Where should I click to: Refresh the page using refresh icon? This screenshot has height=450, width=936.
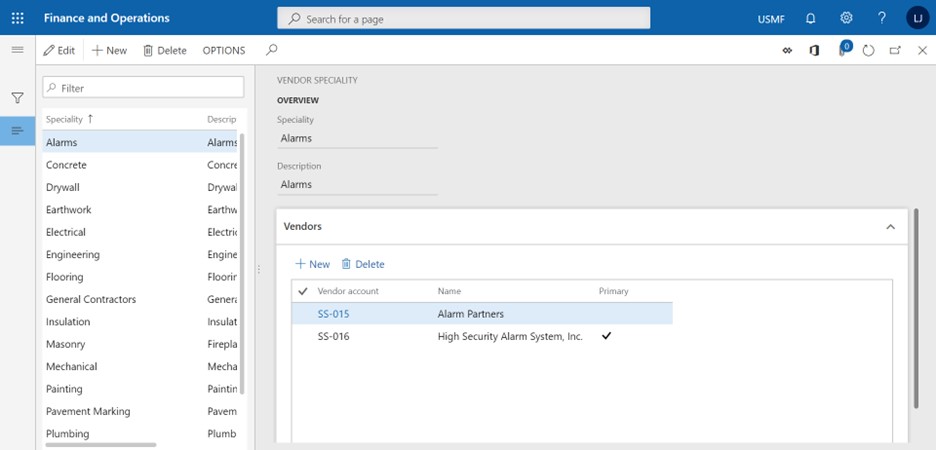click(x=868, y=50)
